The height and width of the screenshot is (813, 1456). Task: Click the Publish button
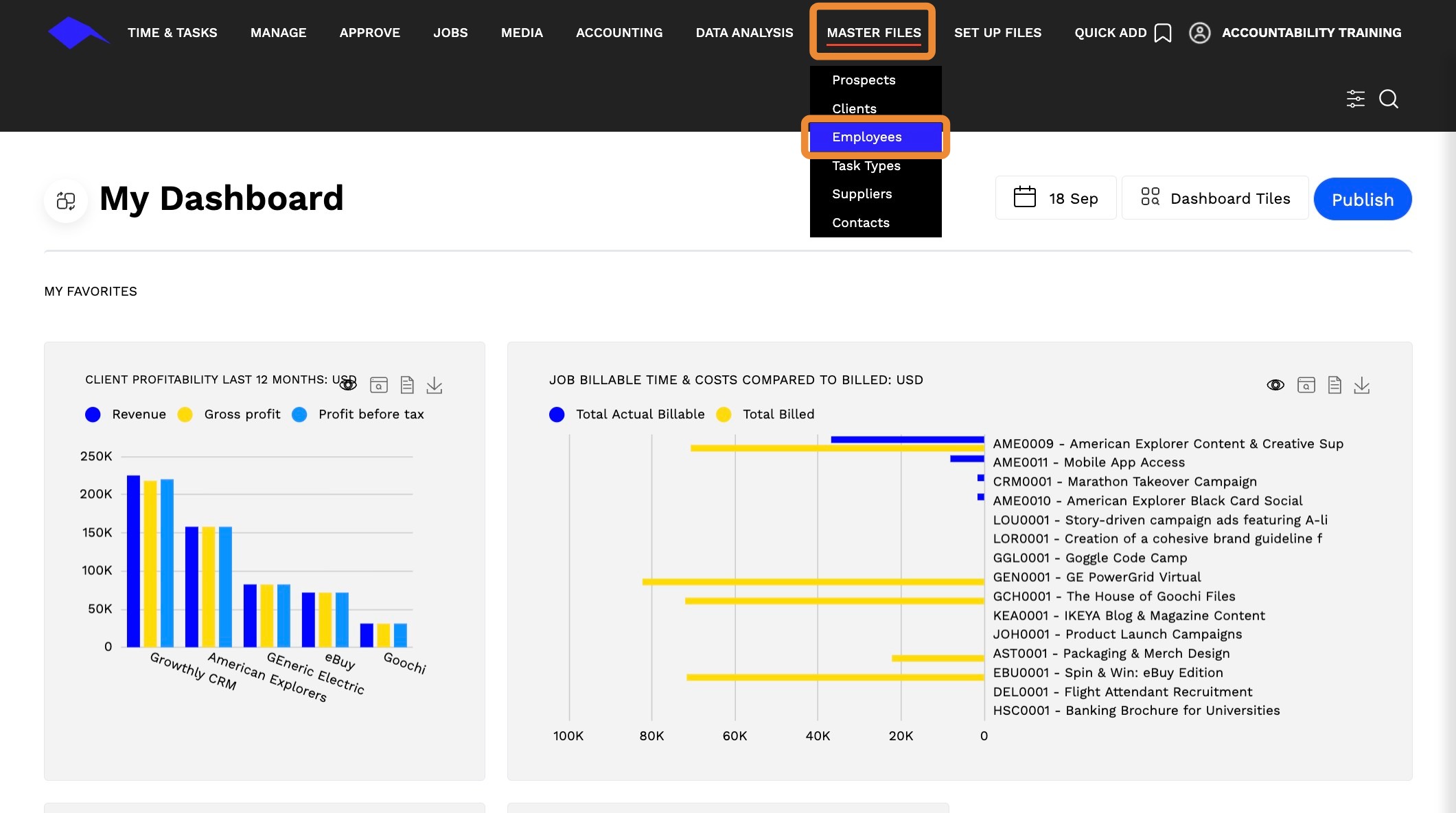[x=1363, y=199]
